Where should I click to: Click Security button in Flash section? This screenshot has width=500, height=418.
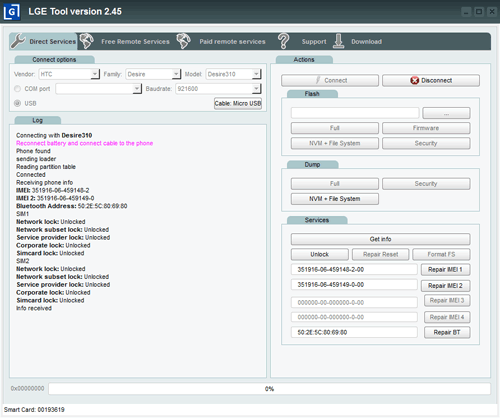[426, 143]
